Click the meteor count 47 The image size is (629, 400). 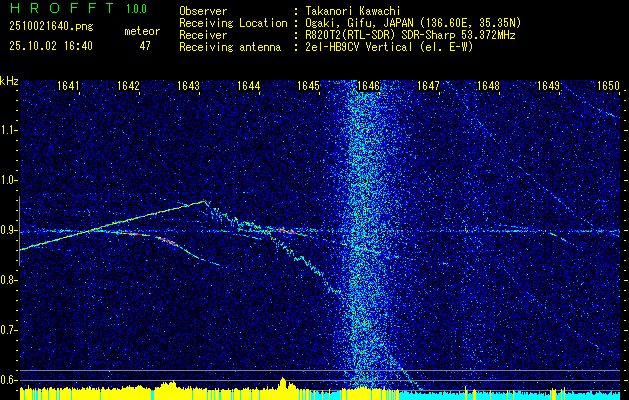tap(145, 46)
